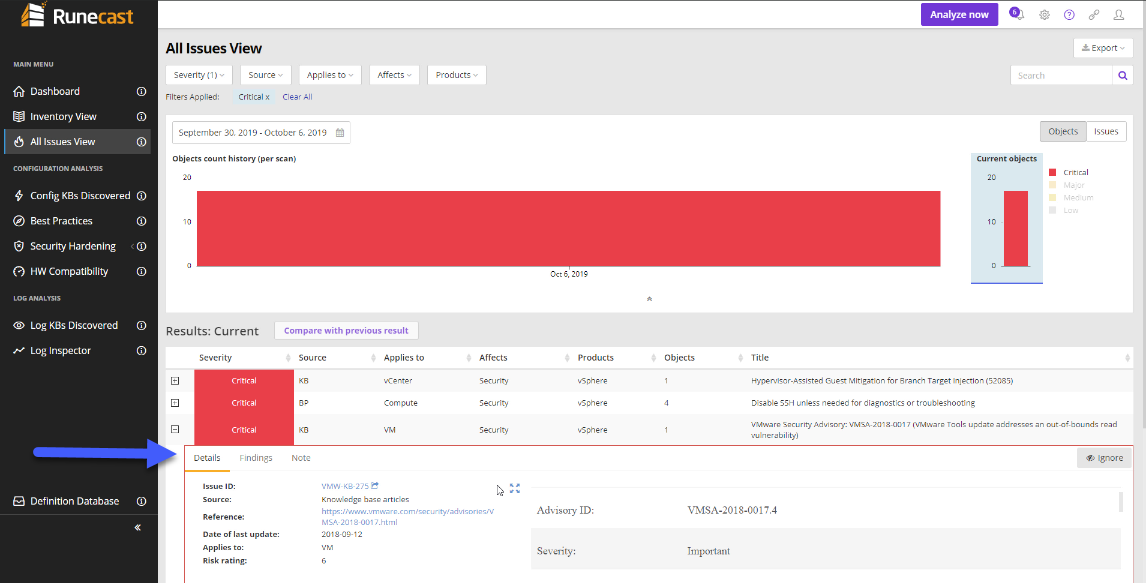Open settings gear icon in top bar
The image size is (1146, 583).
pos(1044,15)
